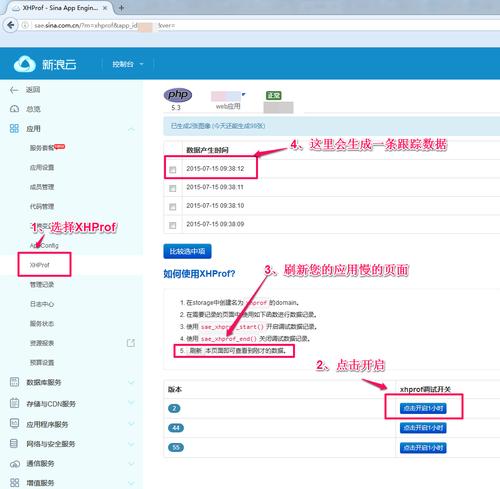
Task: Check the 2015-07-15 09:38:12 record checkbox
Action: point(172,170)
